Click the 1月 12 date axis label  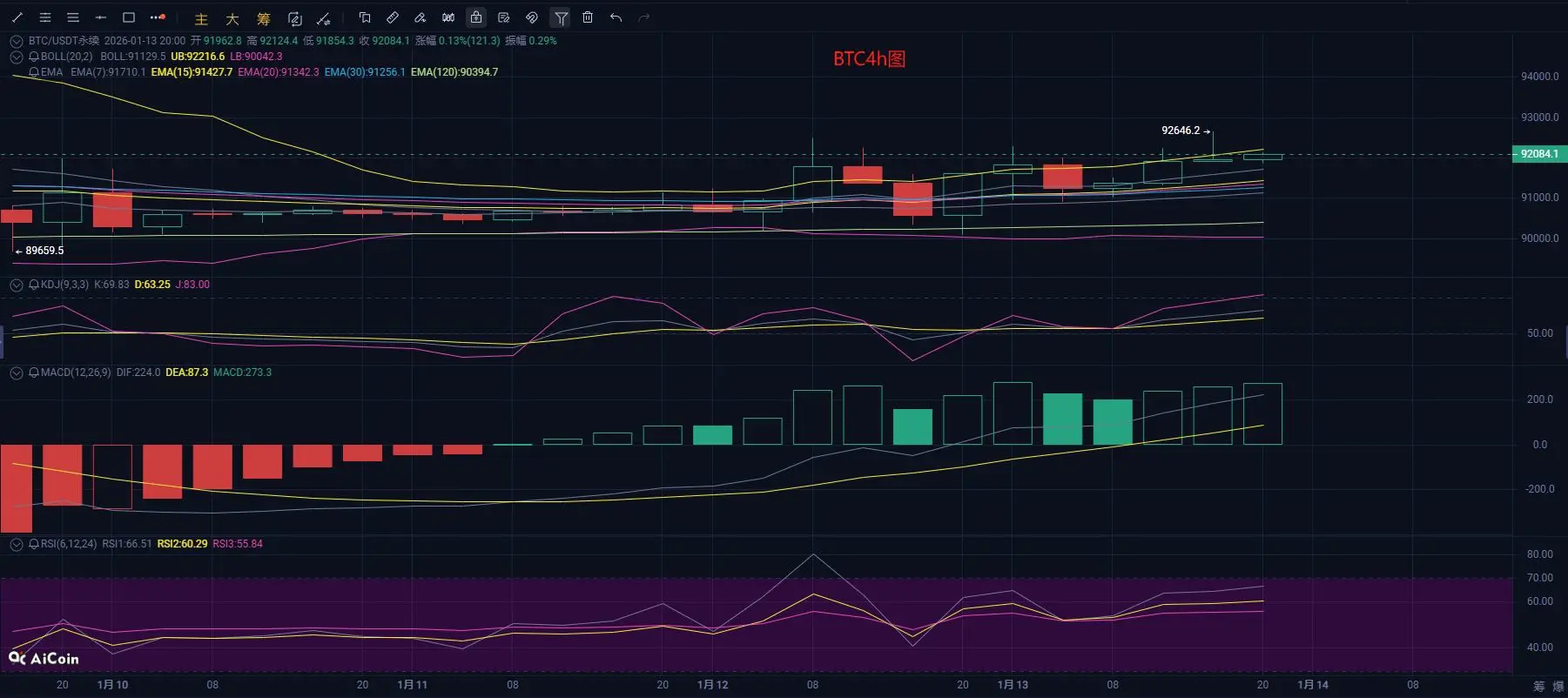point(712,685)
